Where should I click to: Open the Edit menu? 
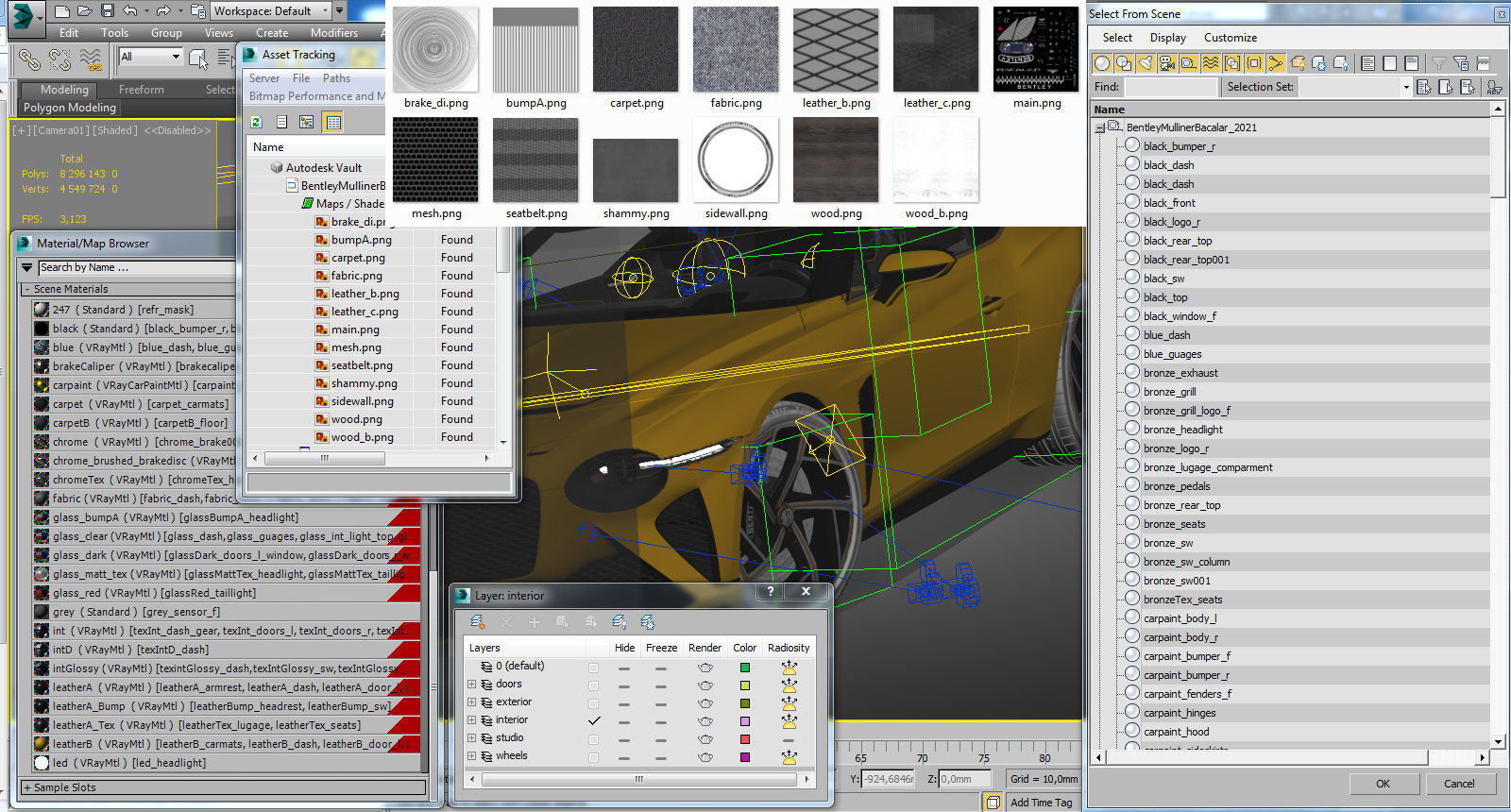coord(69,33)
